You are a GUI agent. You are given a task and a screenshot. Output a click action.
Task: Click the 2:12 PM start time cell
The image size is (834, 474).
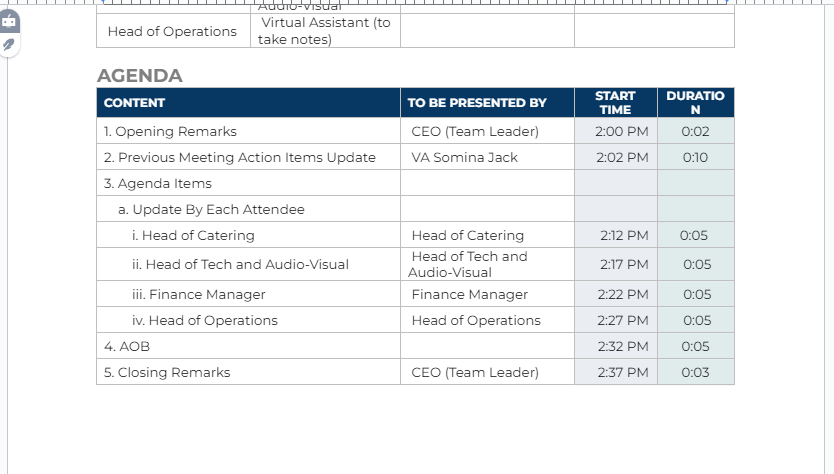pos(616,235)
